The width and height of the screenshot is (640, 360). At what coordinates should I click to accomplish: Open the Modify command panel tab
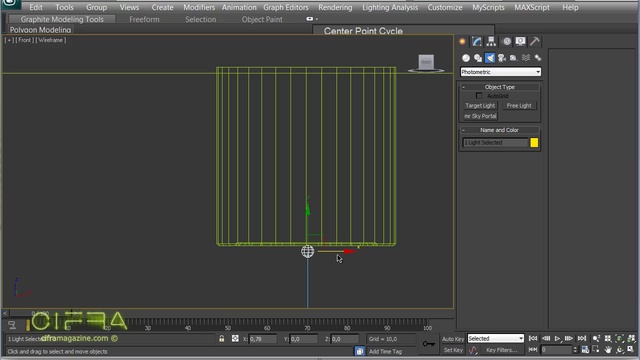point(477,41)
